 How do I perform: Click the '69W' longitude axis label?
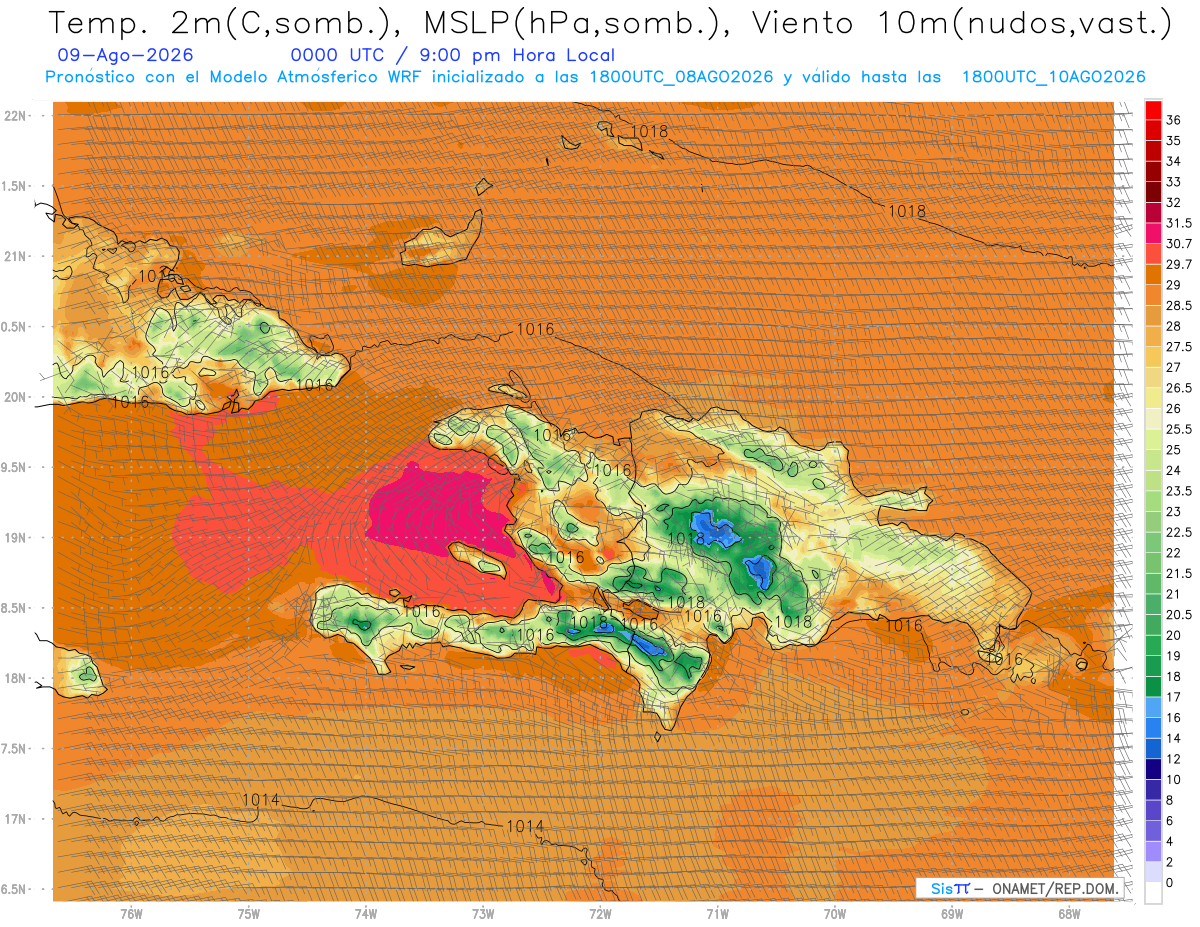(952, 914)
